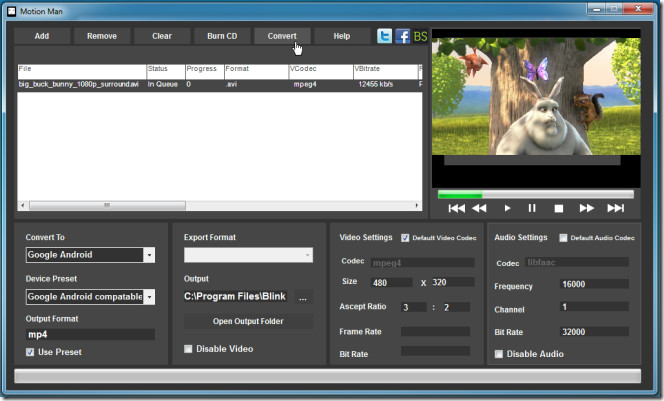Expand the Convert To dropdown
664x401 pixels.
pyautogui.click(x=149, y=255)
